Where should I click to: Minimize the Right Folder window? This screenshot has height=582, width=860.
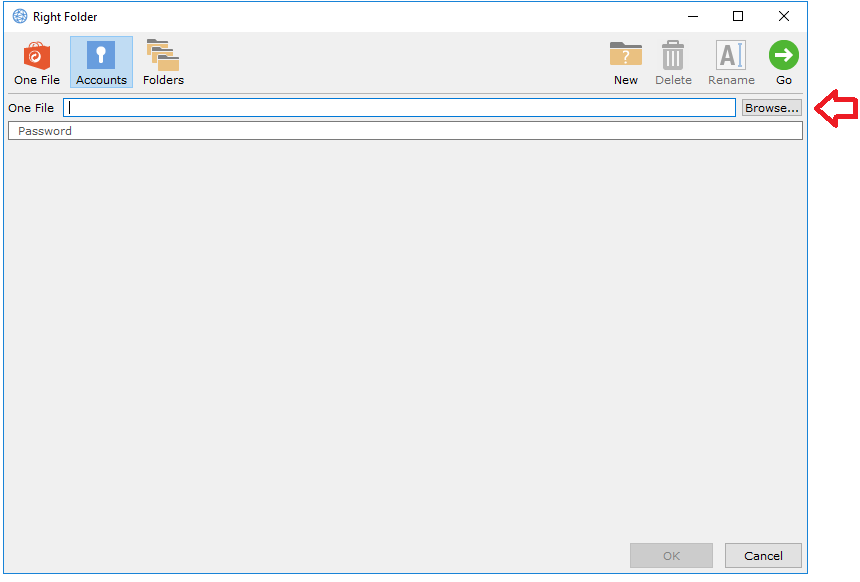click(x=692, y=16)
